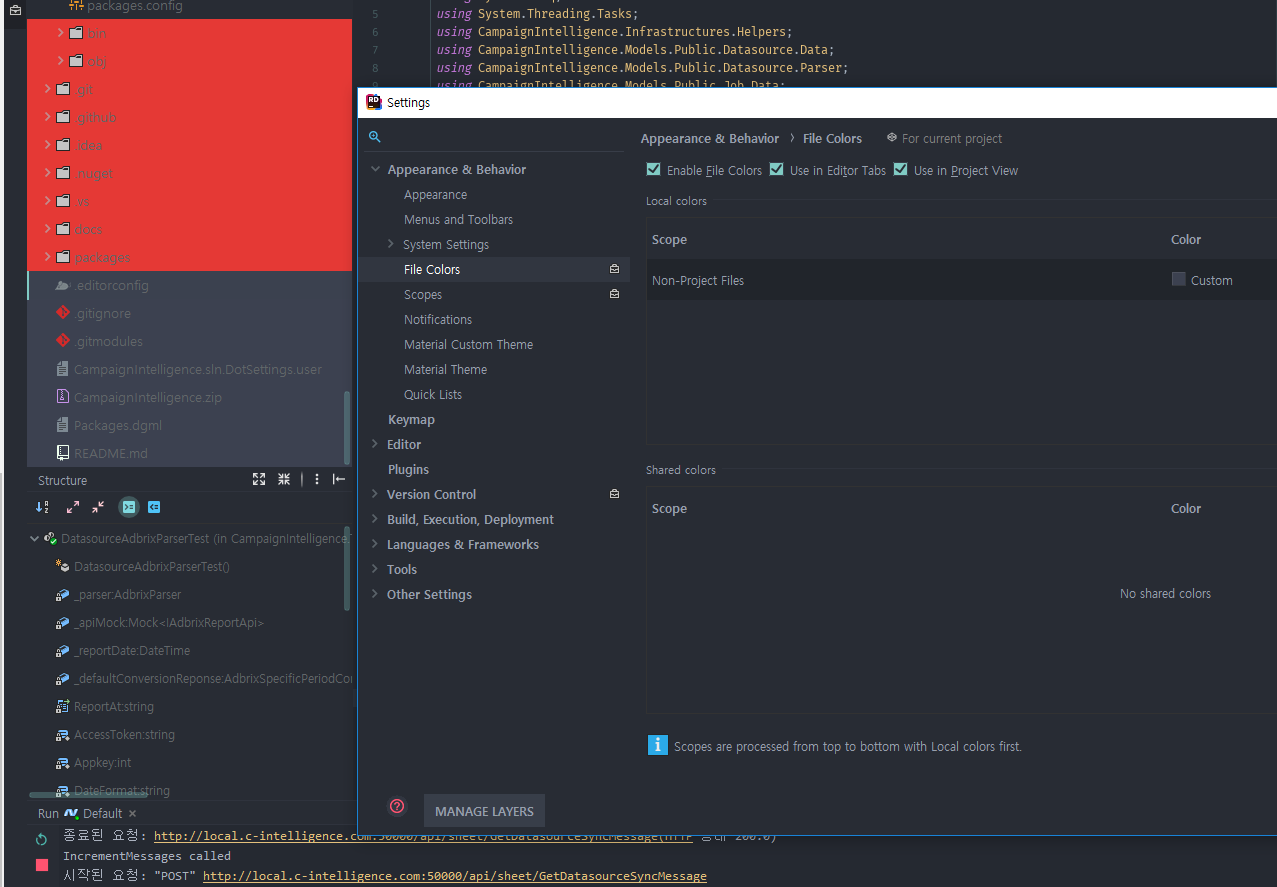Click Custom color checkbox for Non-Project Files
The width and height of the screenshot is (1277, 887).
(1179, 280)
